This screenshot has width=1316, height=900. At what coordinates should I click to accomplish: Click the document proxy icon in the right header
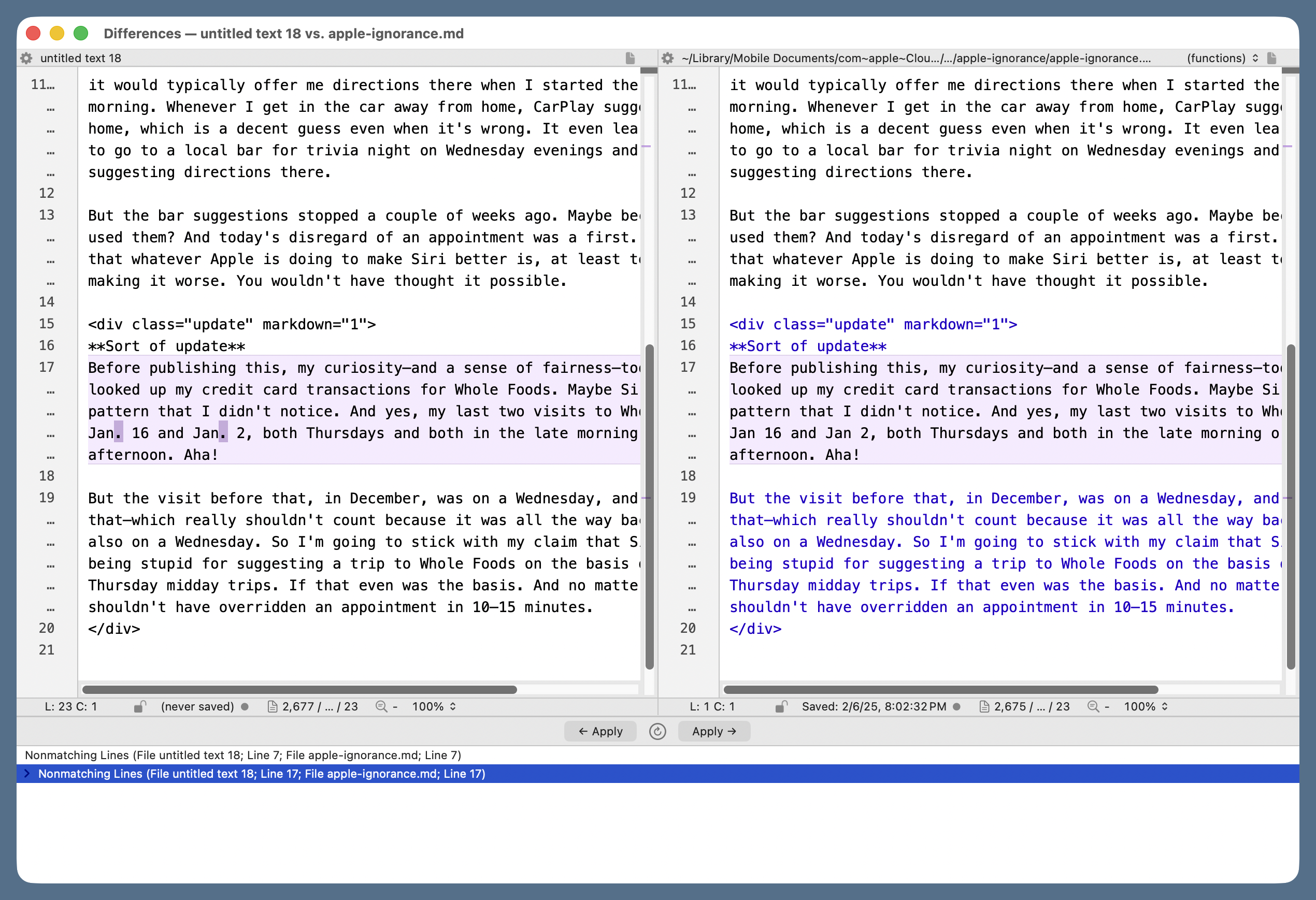(x=1273, y=57)
